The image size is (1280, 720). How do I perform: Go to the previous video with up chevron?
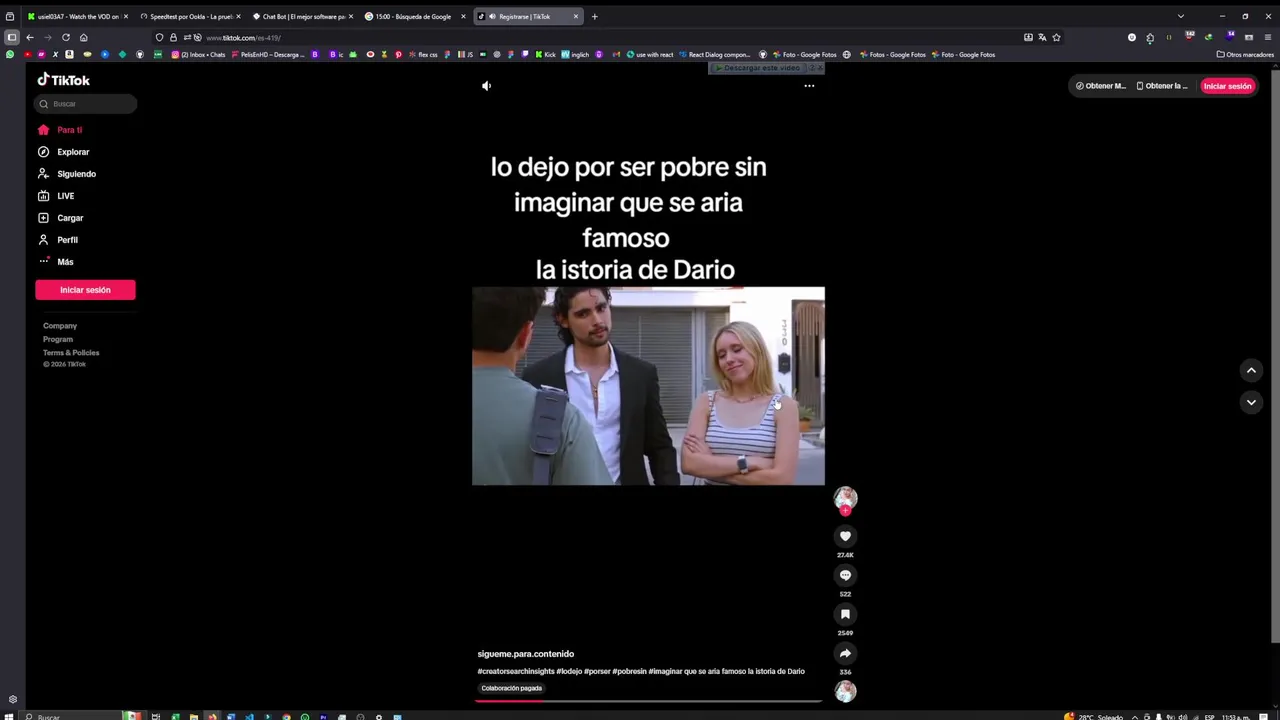[1251, 371]
